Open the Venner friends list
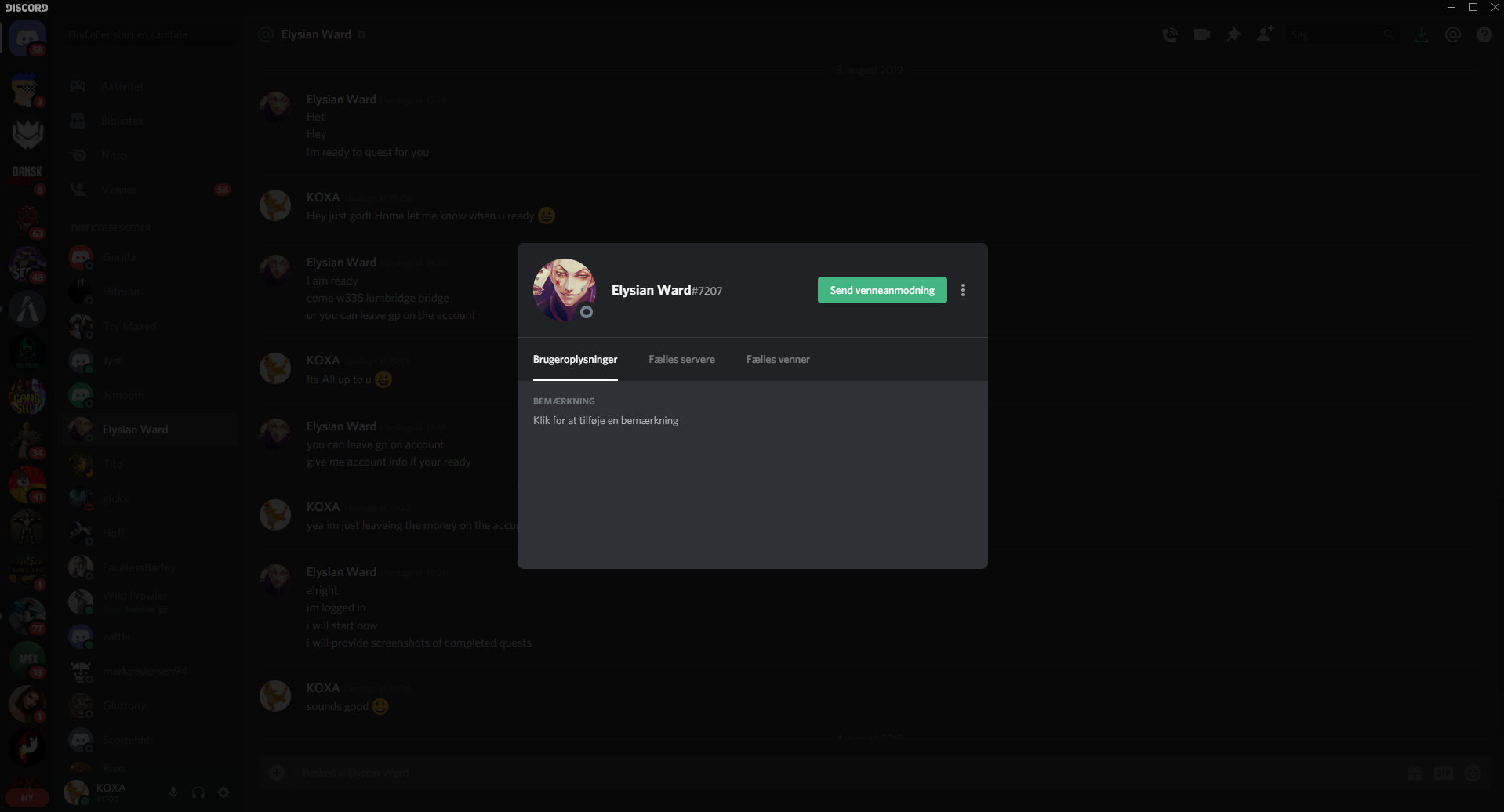The height and width of the screenshot is (812, 1504). click(x=149, y=190)
